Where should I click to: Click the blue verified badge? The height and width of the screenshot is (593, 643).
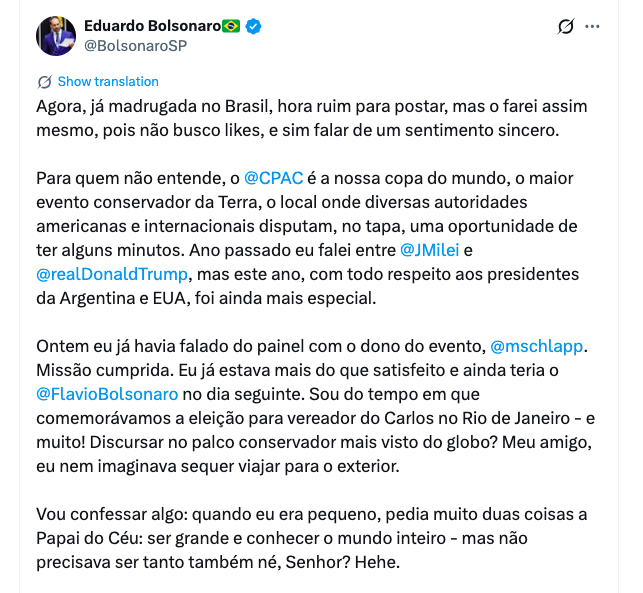click(x=254, y=25)
